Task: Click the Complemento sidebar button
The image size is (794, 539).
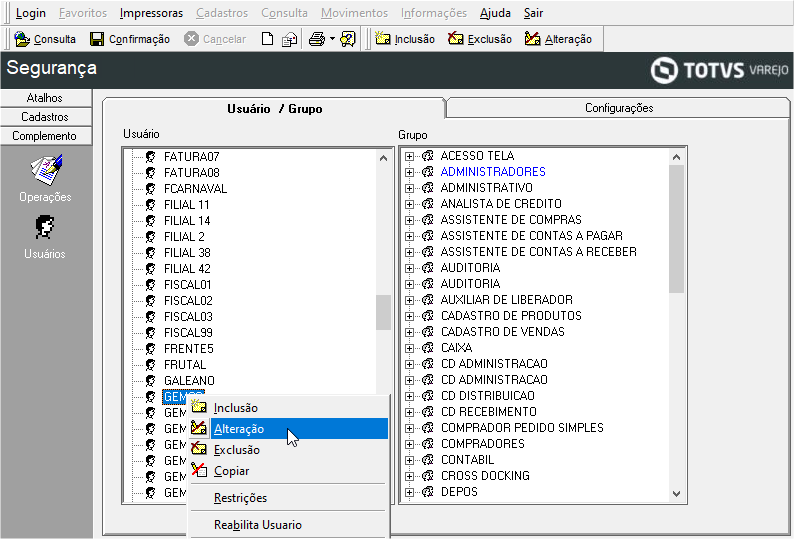Action: click(46, 136)
